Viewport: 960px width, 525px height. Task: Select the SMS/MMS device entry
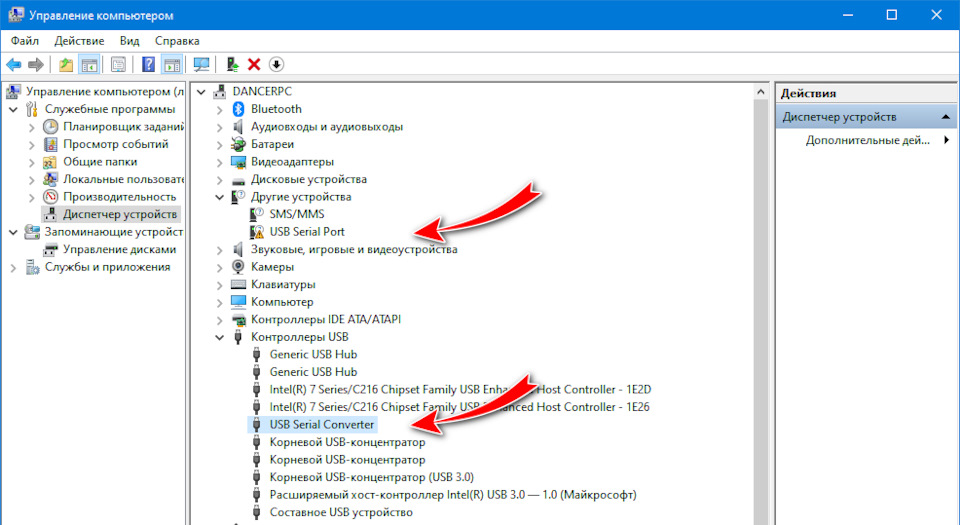(297, 214)
